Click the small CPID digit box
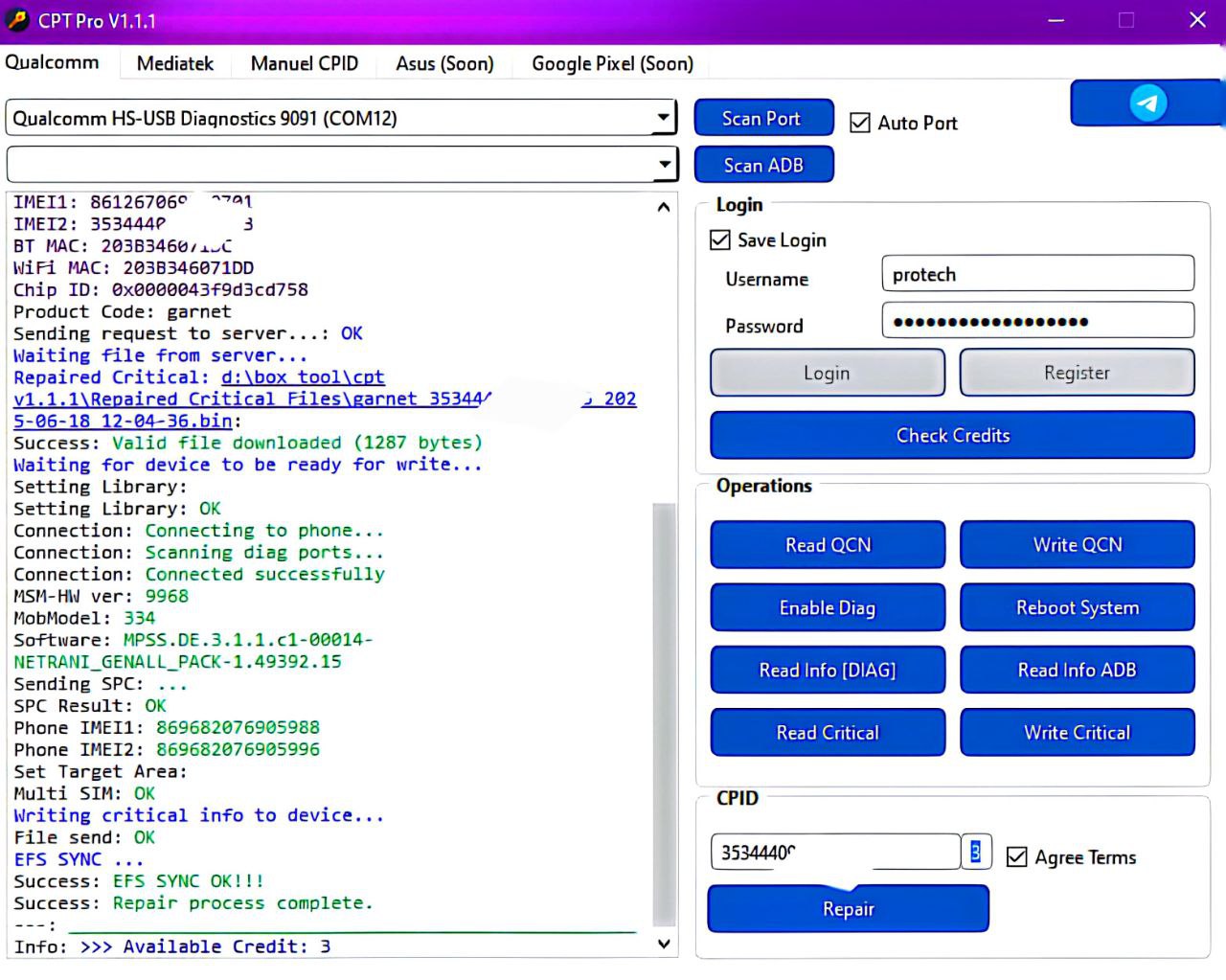Viewport: 1226px width, 980px height. [x=976, y=852]
